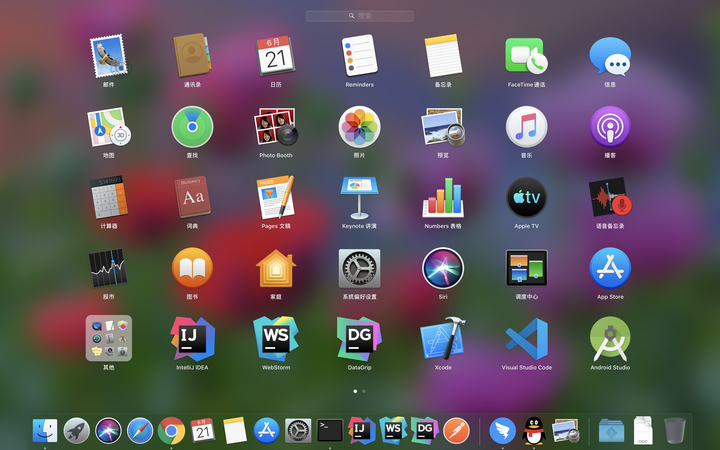The width and height of the screenshot is (720, 450).
Task: Open App Store from the Dock
Action: (266, 431)
